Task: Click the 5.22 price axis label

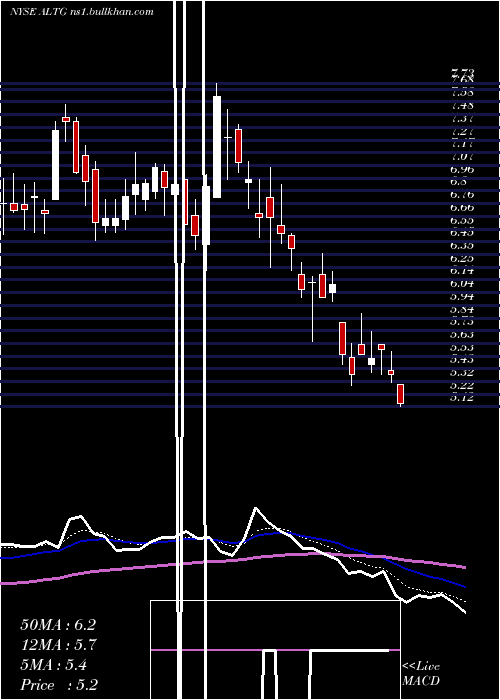Action: coord(462,385)
